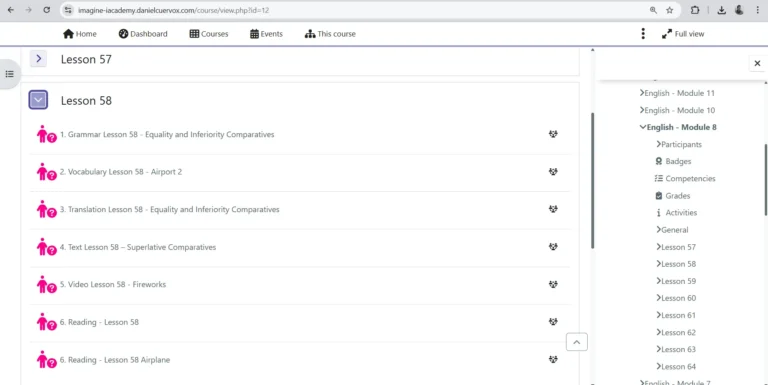Reload the page with refresh icon
Screen dimensions: 768x385
pos(47,10)
